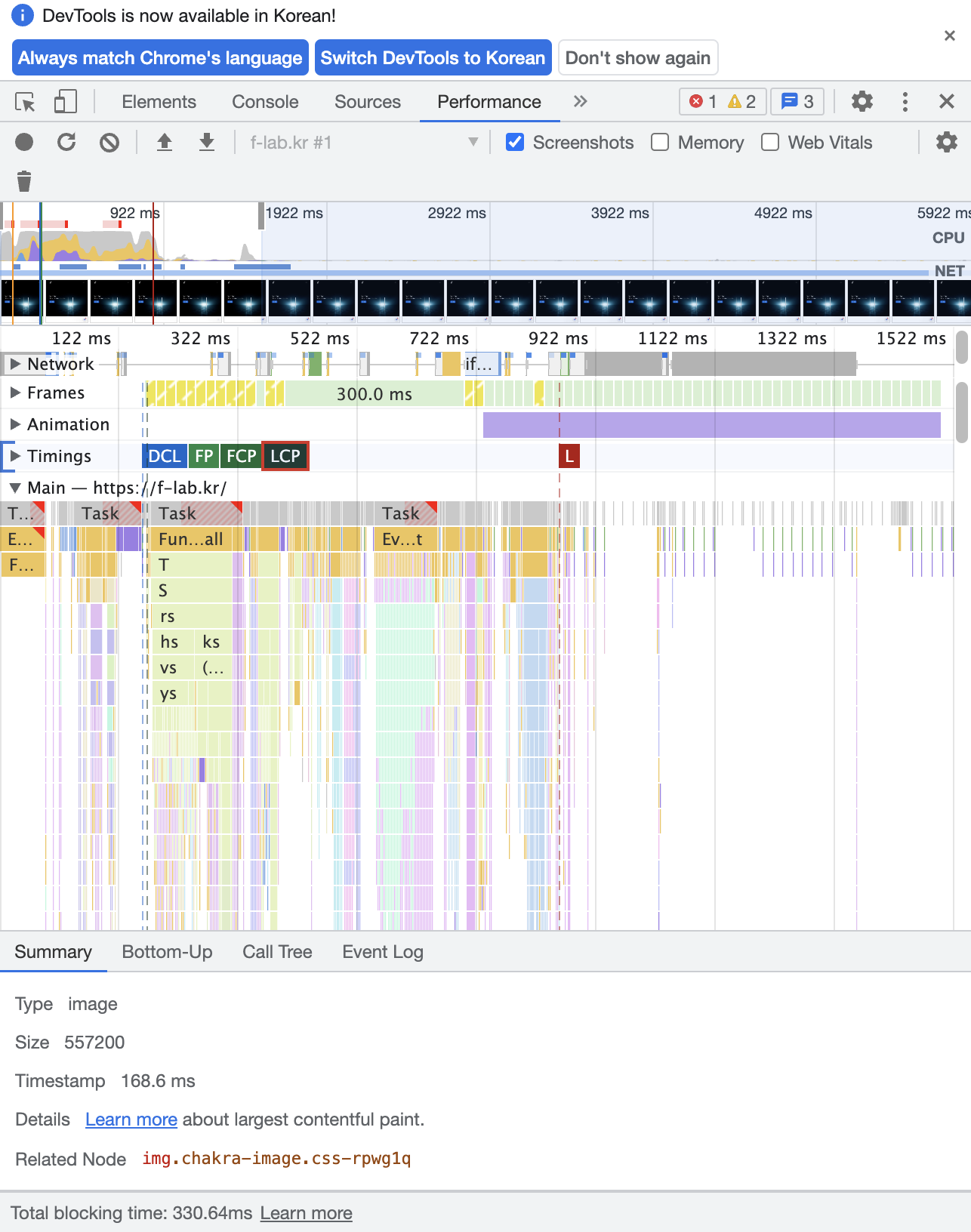Close the DevTools panel
This screenshot has height=1232, width=971.
(946, 102)
